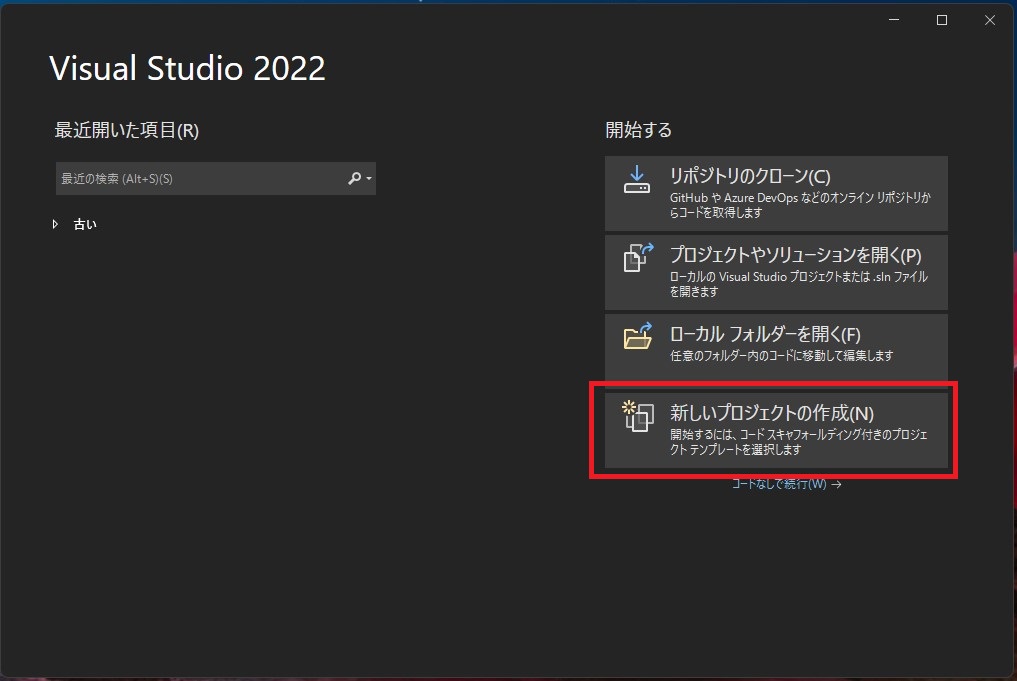
Task: Click the 最近開いた項目(R) heading
Action: coord(126,130)
